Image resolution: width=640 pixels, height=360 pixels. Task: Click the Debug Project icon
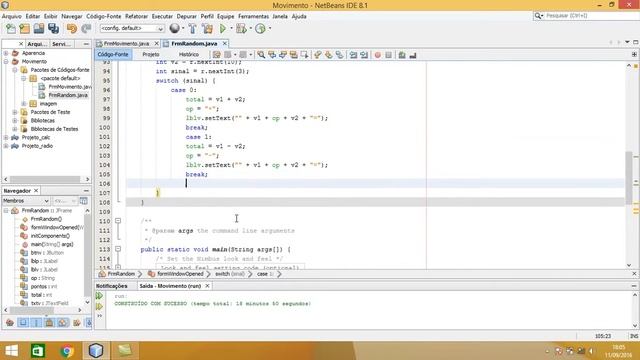click(x=241, y=29)
